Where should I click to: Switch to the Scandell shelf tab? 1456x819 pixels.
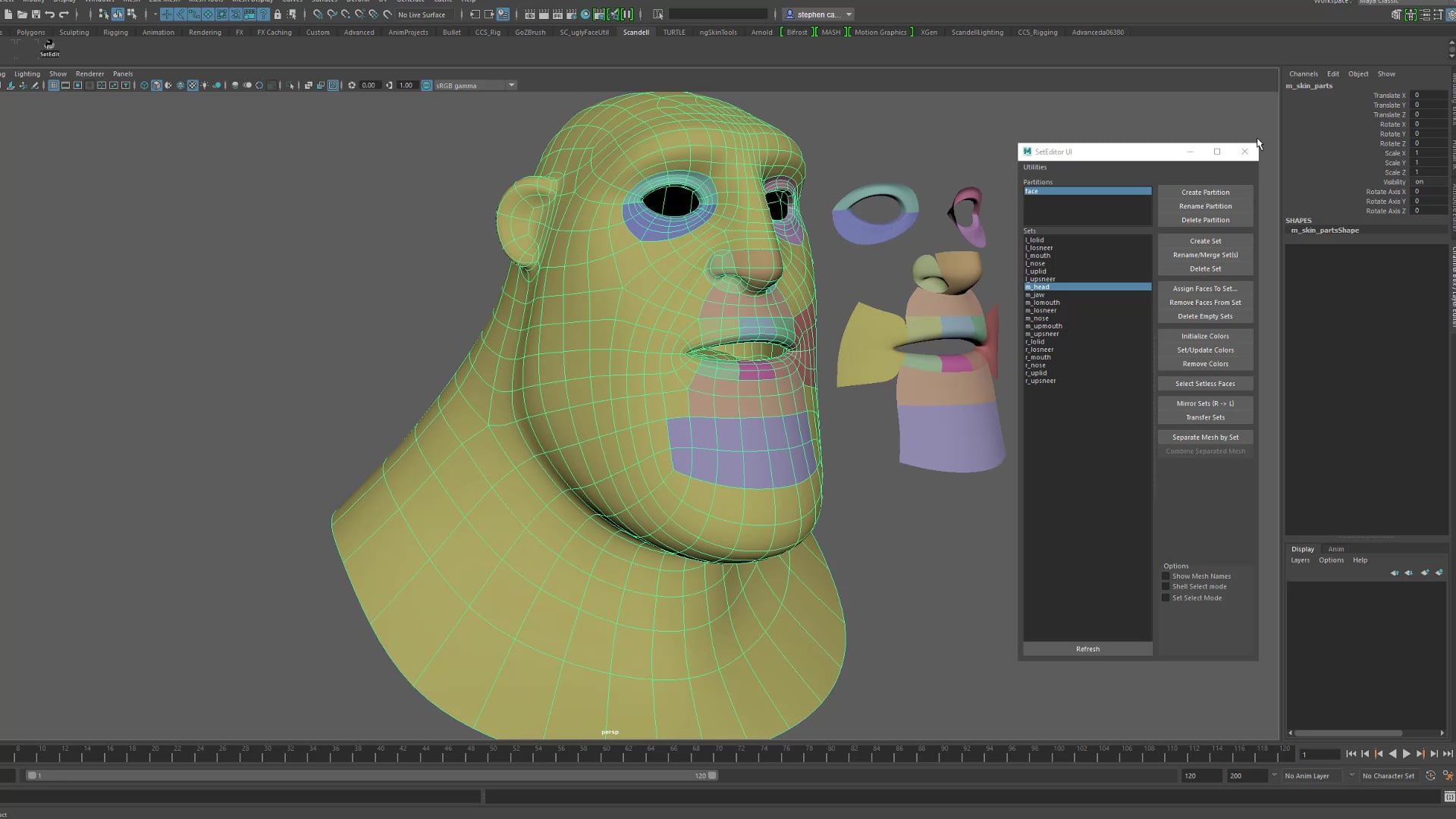point(636,32)
